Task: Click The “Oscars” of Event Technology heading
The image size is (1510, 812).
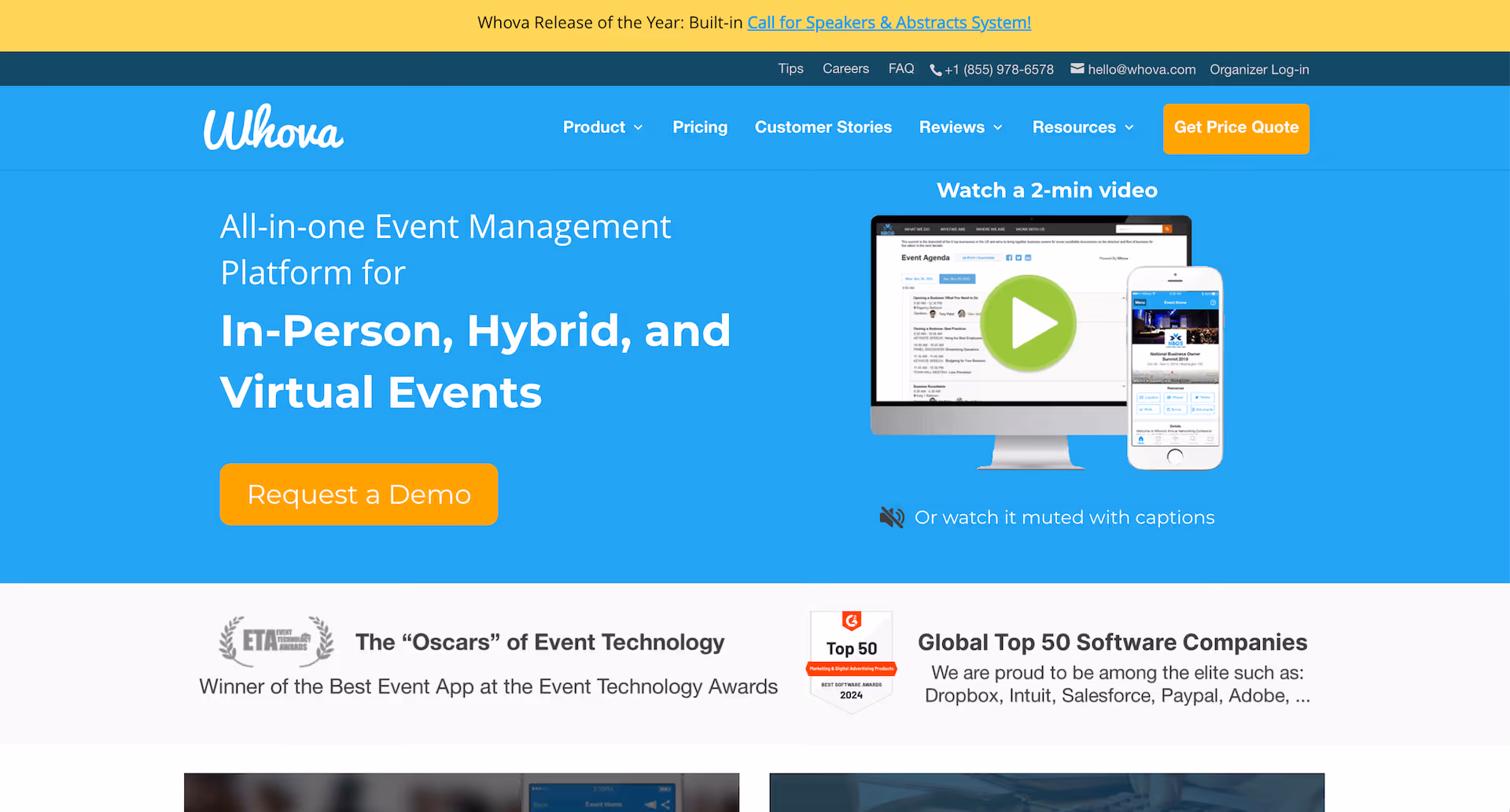Action: (540, 642)
